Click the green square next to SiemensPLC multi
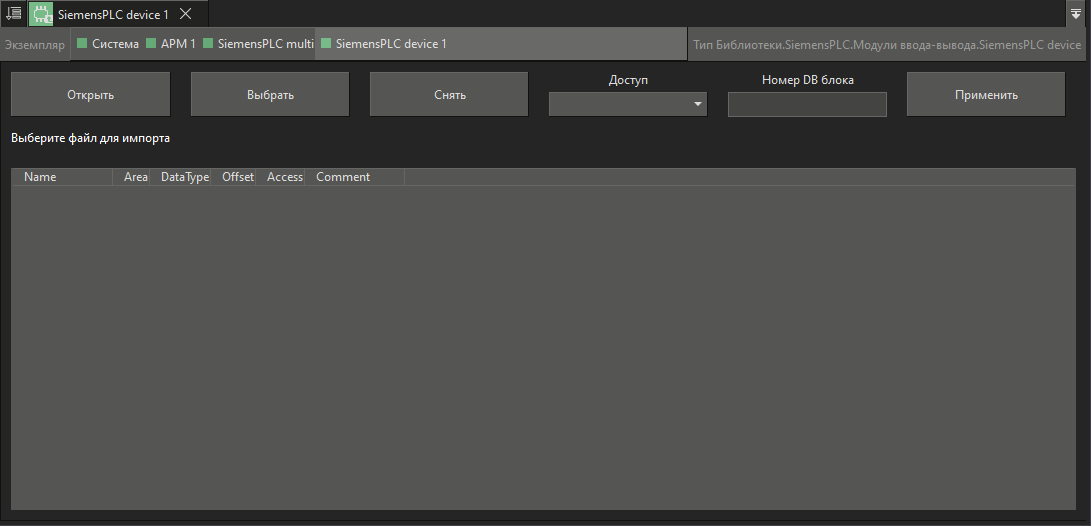 coord(208,44)
